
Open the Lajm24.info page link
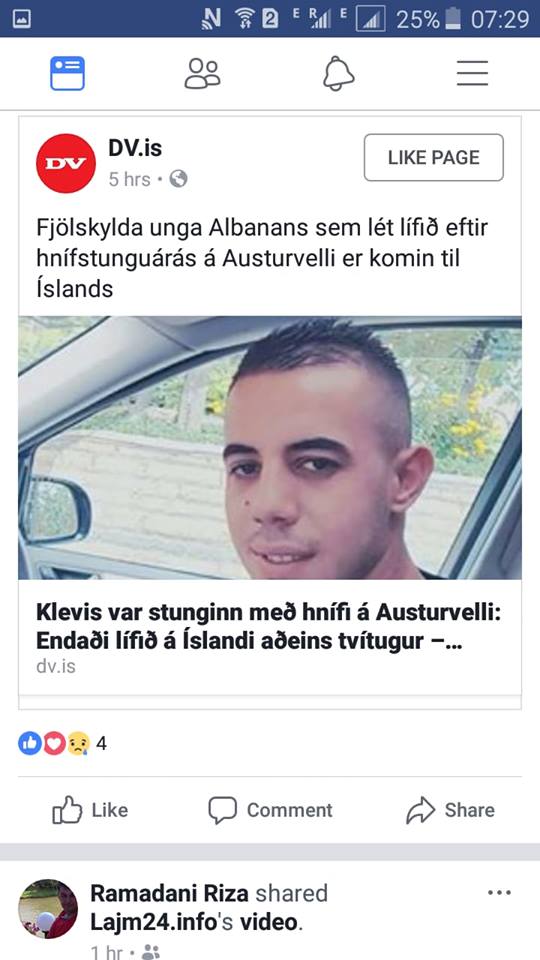(x=154, y=923)
